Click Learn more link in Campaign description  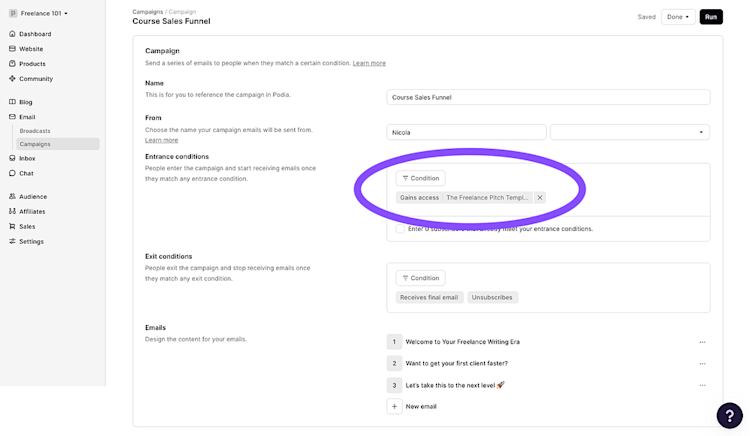pyautogui.click(x=369, y=63)
